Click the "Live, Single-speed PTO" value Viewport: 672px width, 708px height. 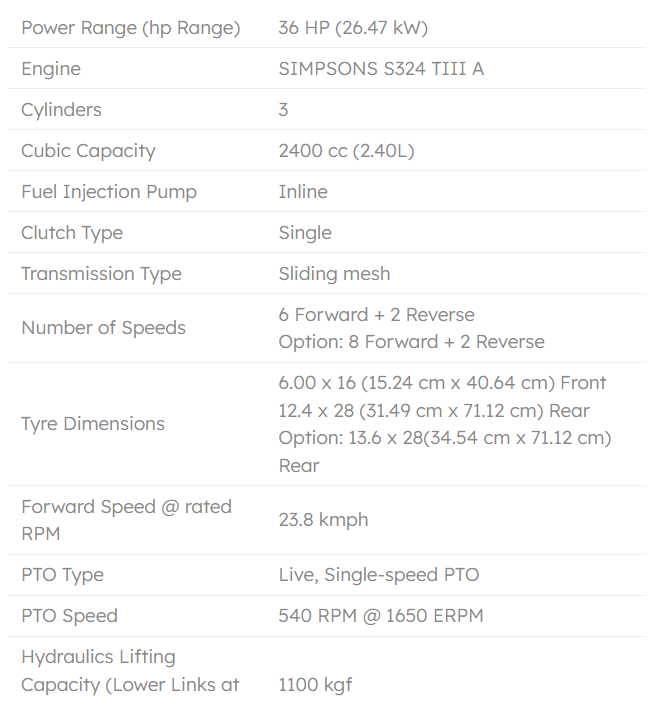pos(378,575)
